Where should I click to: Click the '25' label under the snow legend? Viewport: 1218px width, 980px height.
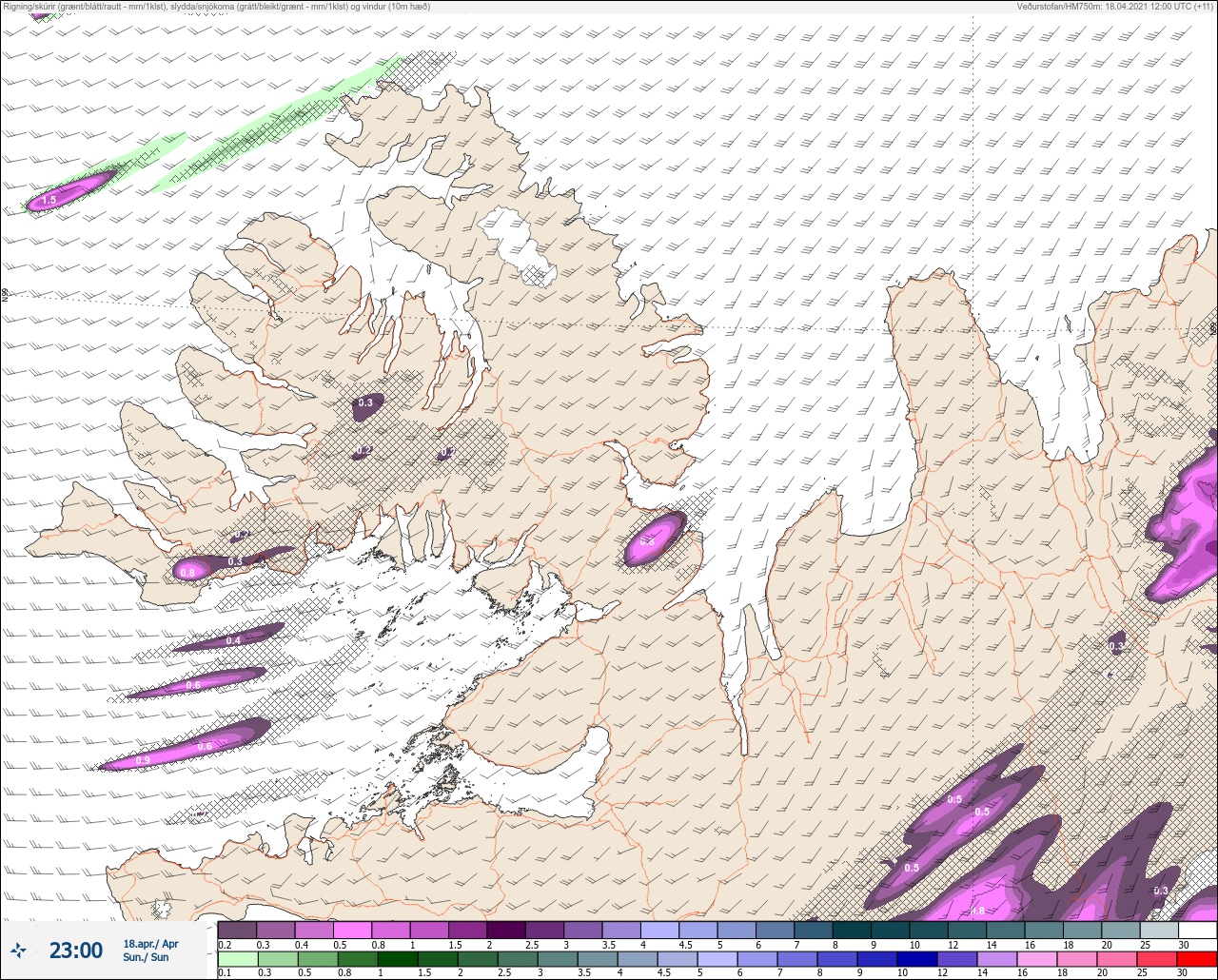pos(1145,944)
